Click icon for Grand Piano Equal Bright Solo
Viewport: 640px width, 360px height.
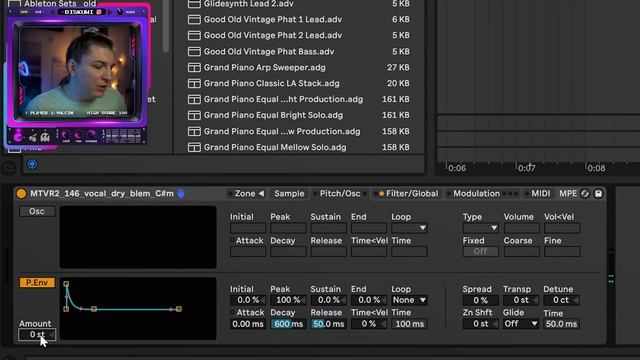[x=194, y=115]
